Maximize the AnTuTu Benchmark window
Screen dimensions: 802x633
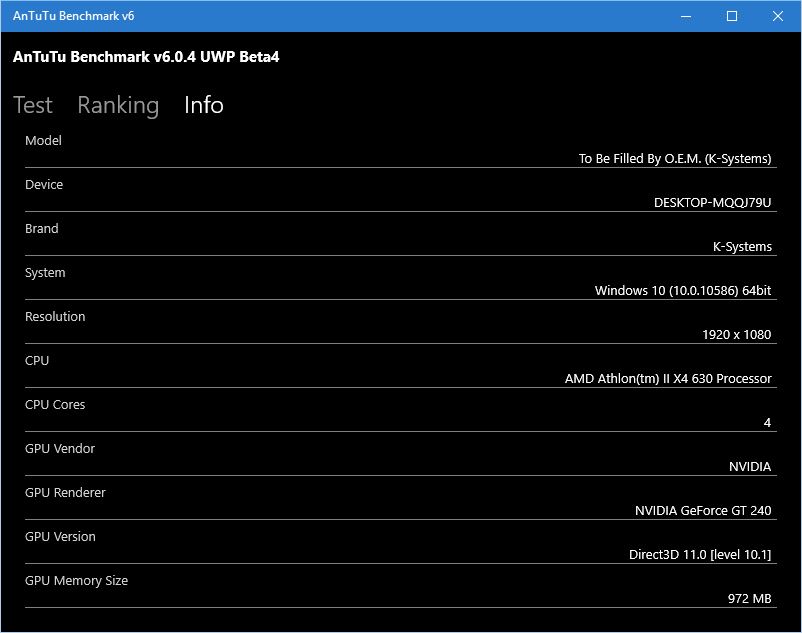pos(732,16)
